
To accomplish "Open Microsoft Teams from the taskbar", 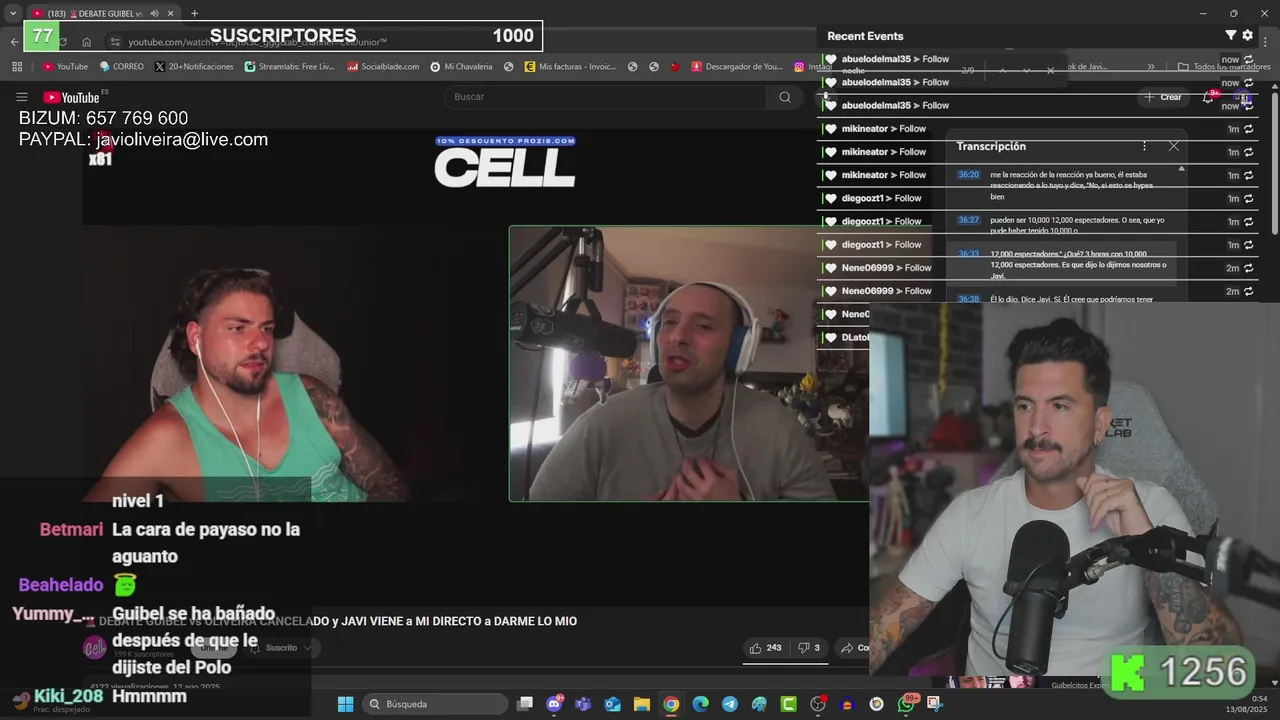I will (584, 704).
